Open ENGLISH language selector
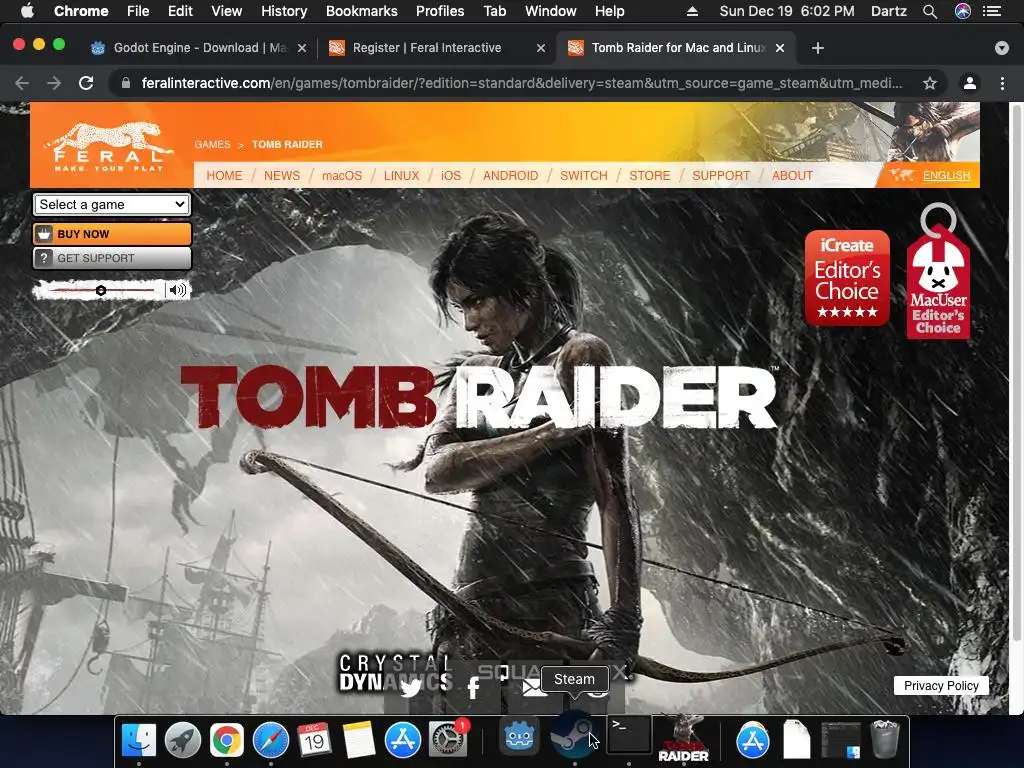Image resolution: width=1024 pixels, height=768 pixels. [946, 176]
